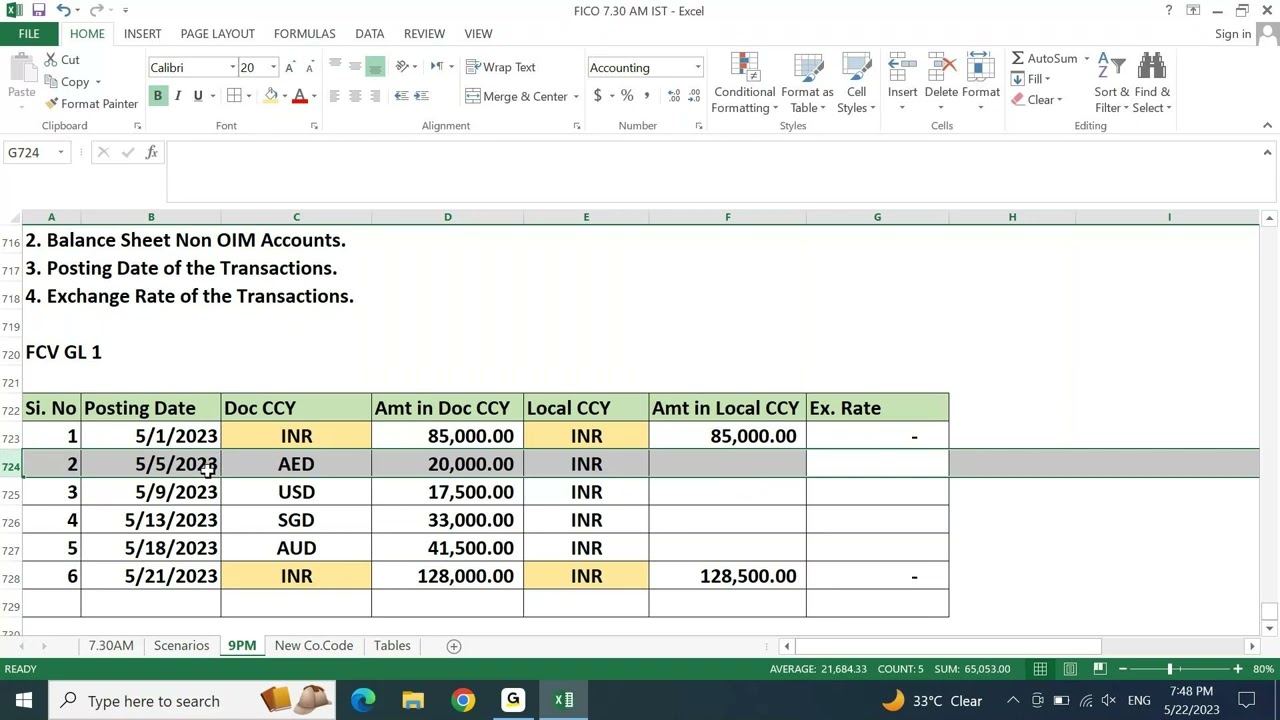Switch to the INSERT ribbon tab
The width and height of the screenshot is (1280, 720).
tap(142, 34)
